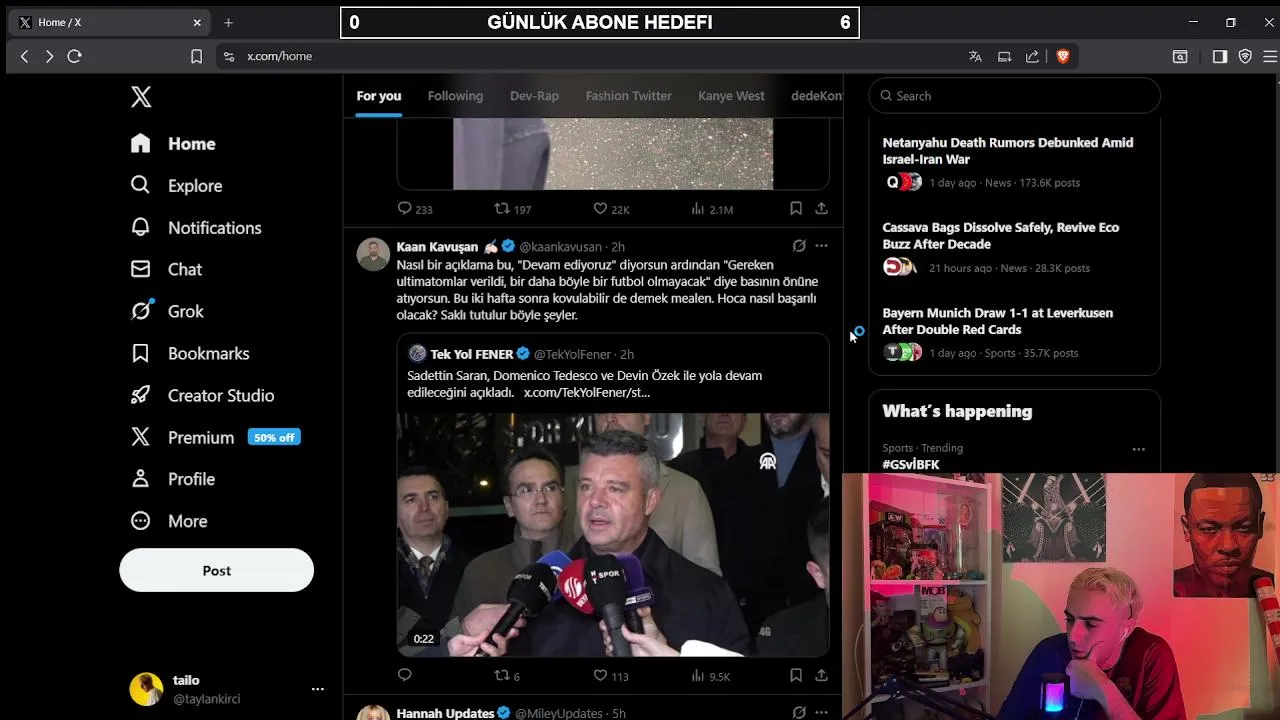This screenshot has width=1280, height=720.
Task: Bookmark the Kaan Kavuşan post
Action: (796, 676)
